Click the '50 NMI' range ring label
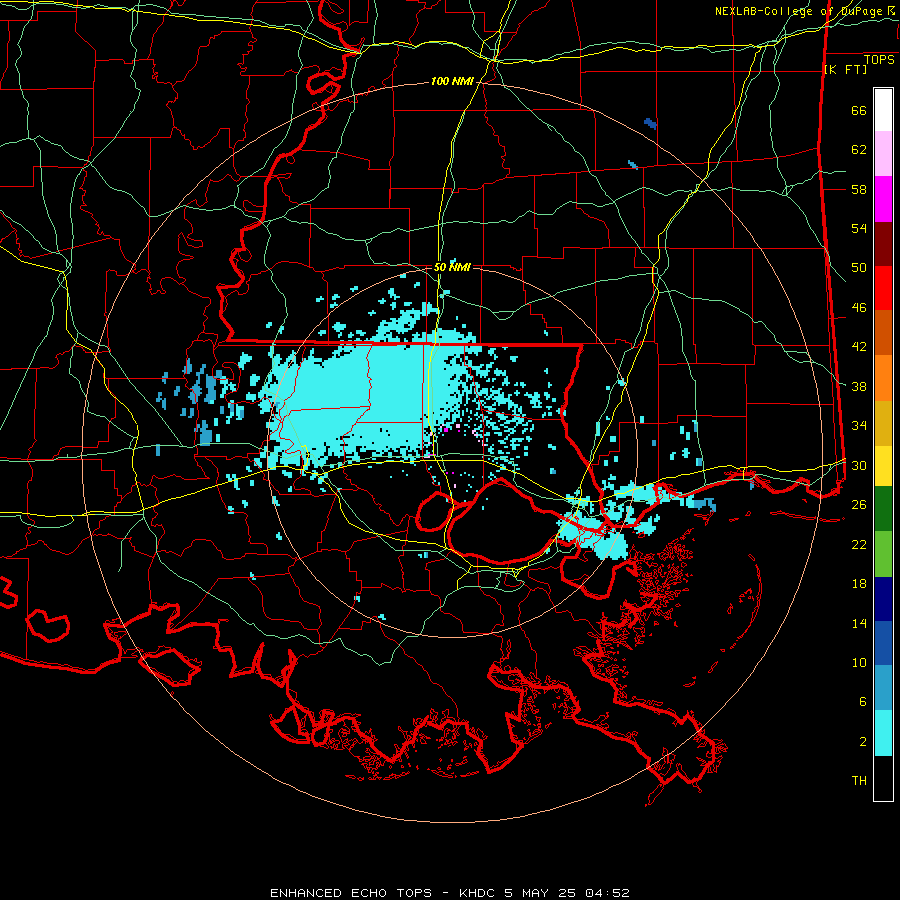Viewport: 900px width, 900px height. (452, 267)
